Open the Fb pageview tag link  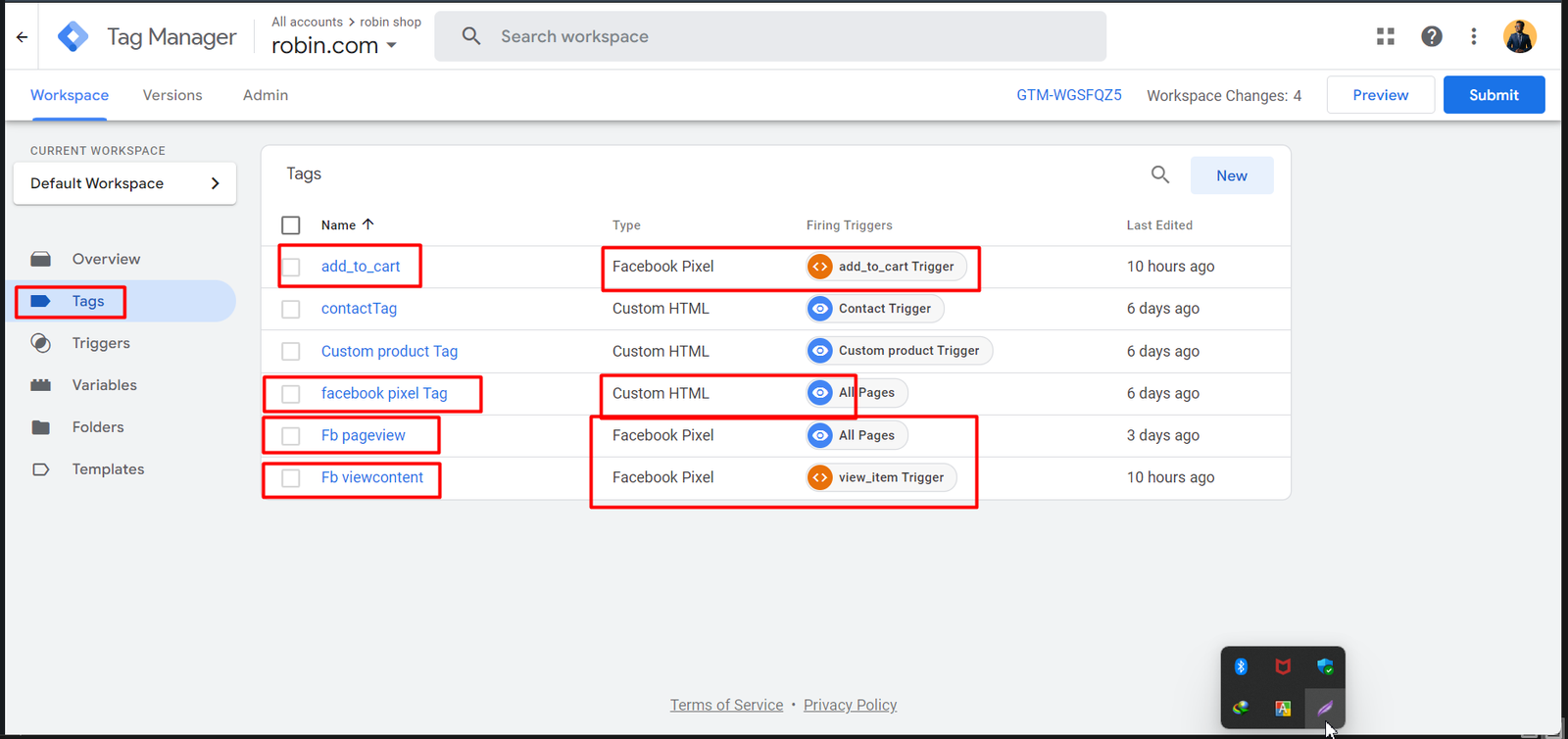point(363,435)
